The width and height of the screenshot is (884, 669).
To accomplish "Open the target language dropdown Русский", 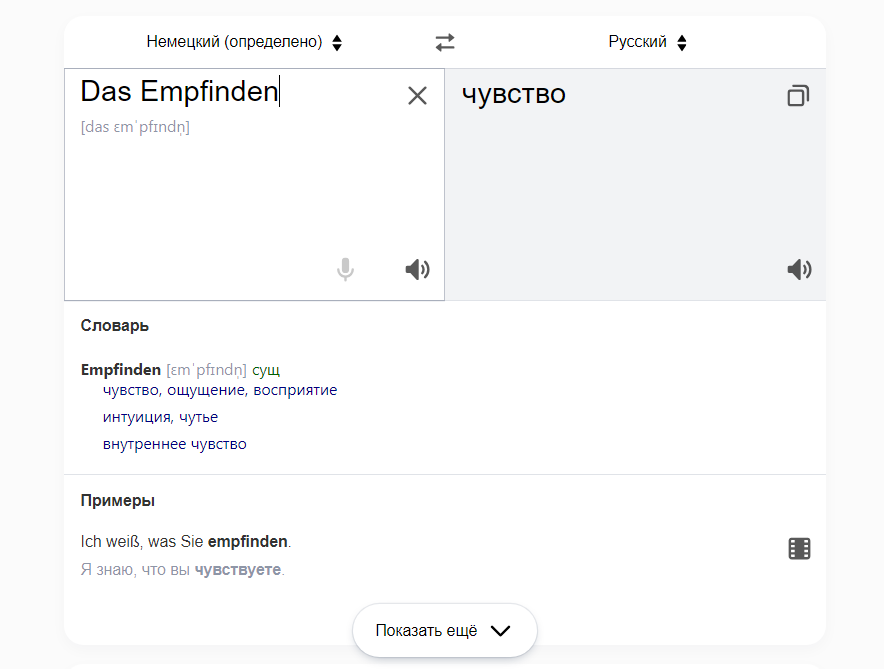I will pos(647,42).
